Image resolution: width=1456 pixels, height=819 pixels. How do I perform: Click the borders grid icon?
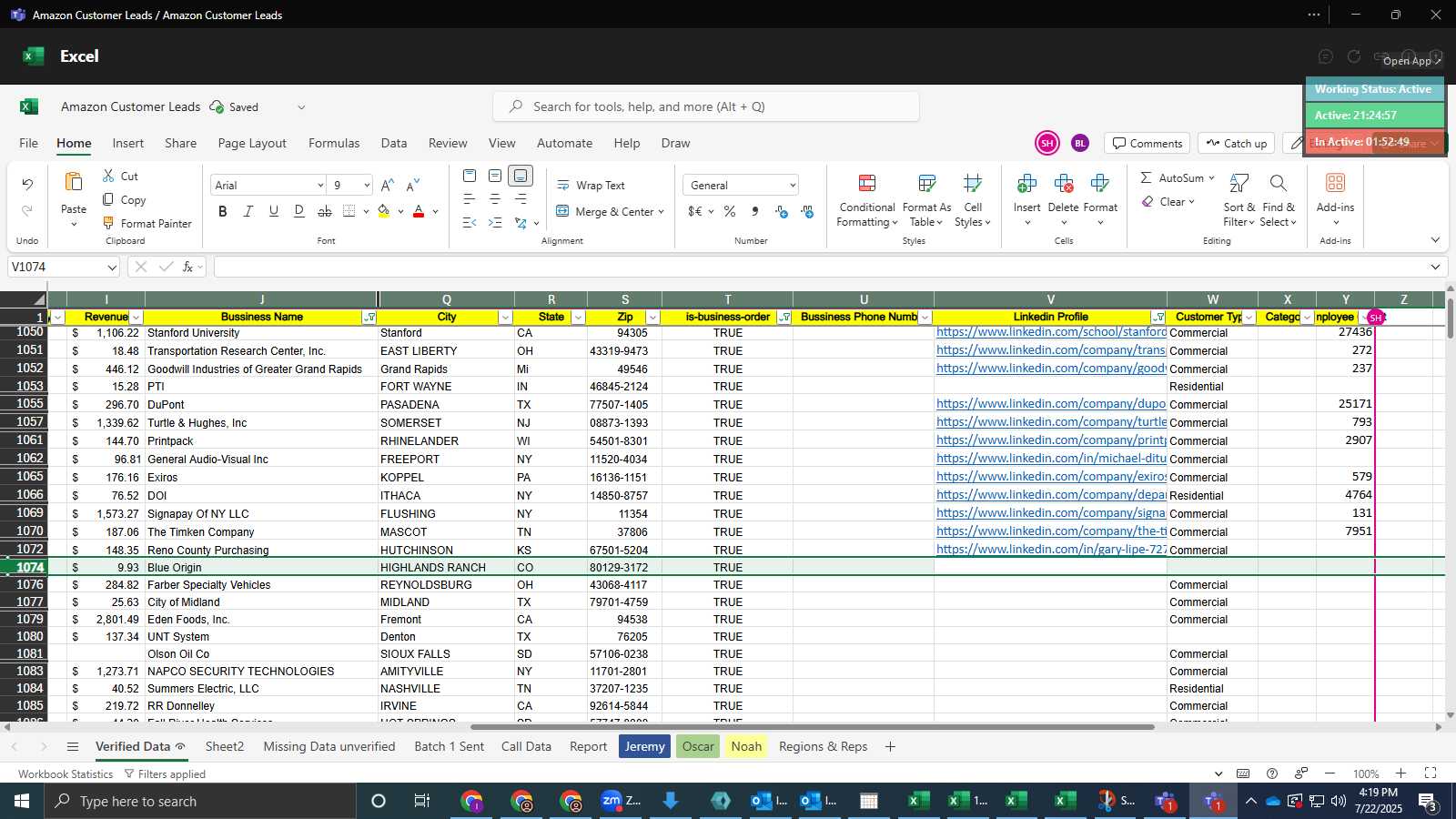coord(349,211)
